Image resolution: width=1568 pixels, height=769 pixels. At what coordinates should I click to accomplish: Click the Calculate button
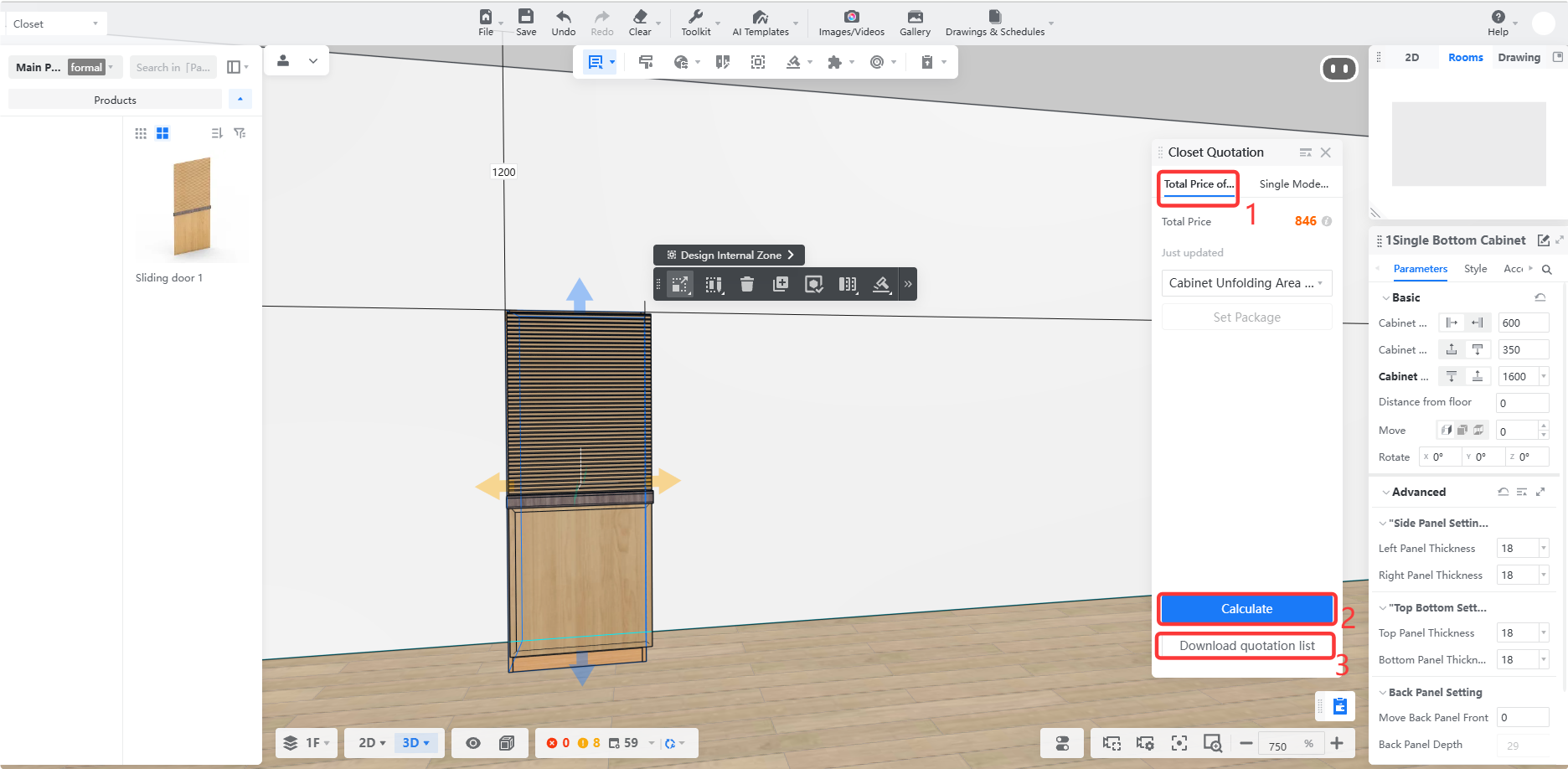[x=1246, y=609]
